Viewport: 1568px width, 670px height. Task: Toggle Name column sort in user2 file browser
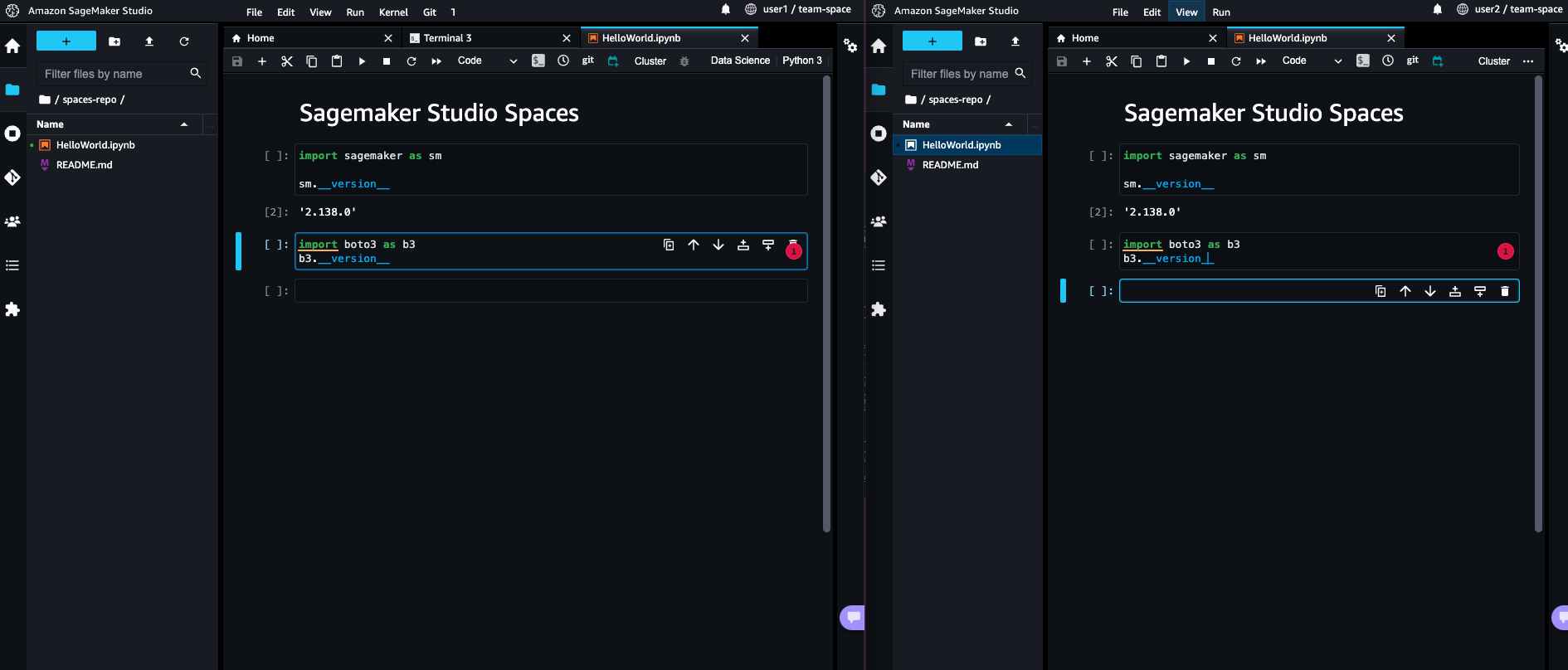(961, 124)
